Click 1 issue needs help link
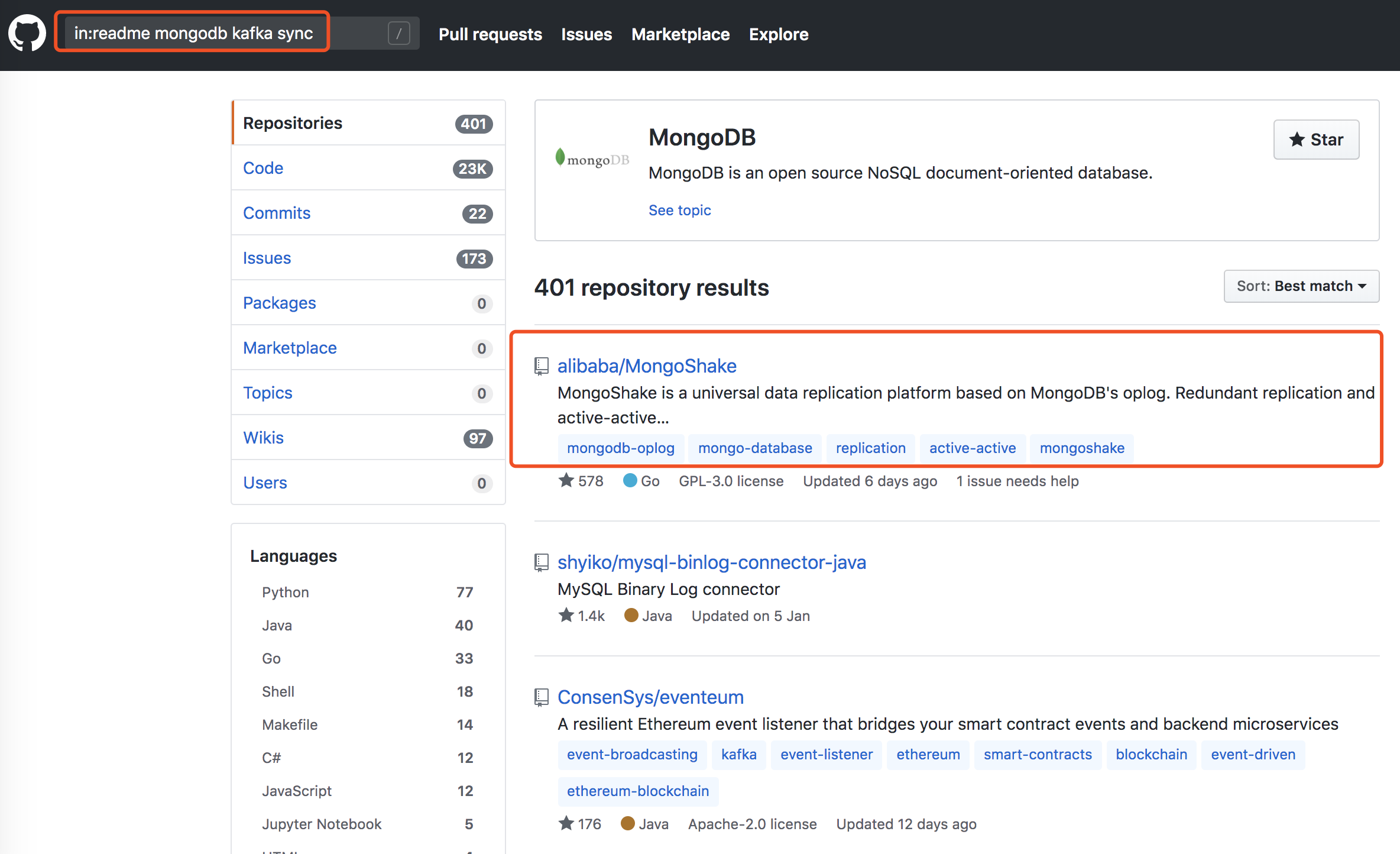This screenshot has height=854, width=1400. (x=1017, y=481)
